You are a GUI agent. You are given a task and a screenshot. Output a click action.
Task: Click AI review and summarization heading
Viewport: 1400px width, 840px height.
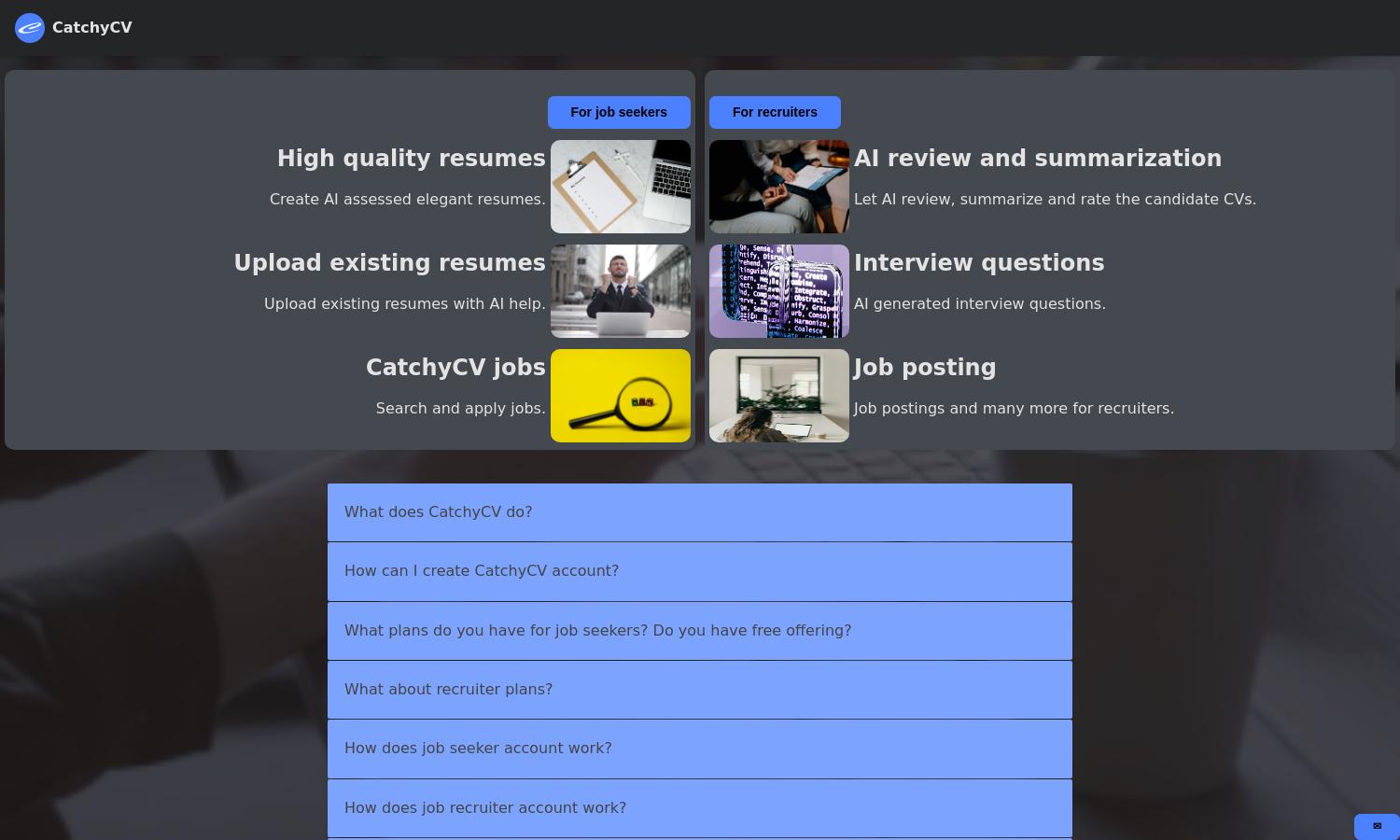[x=1038, y=159]
